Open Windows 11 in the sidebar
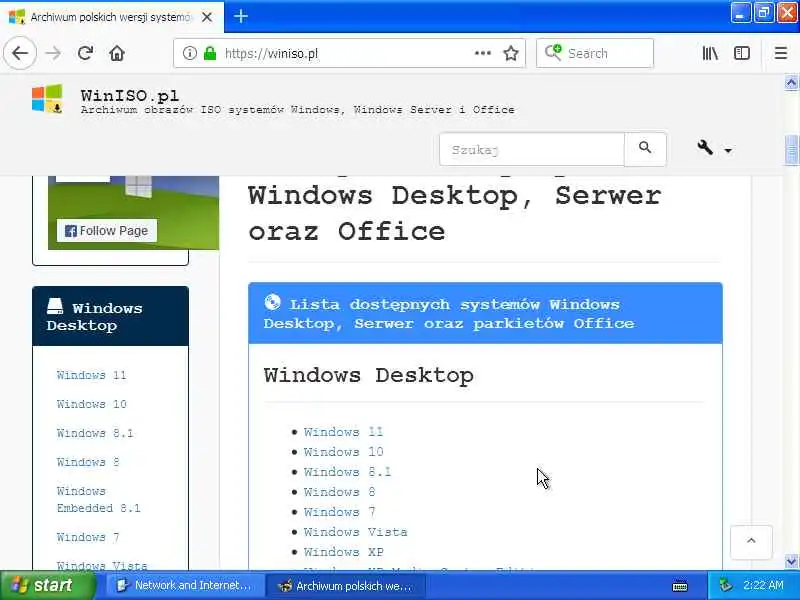The height and width of the screenshot is (600, 800). (91, 375)
